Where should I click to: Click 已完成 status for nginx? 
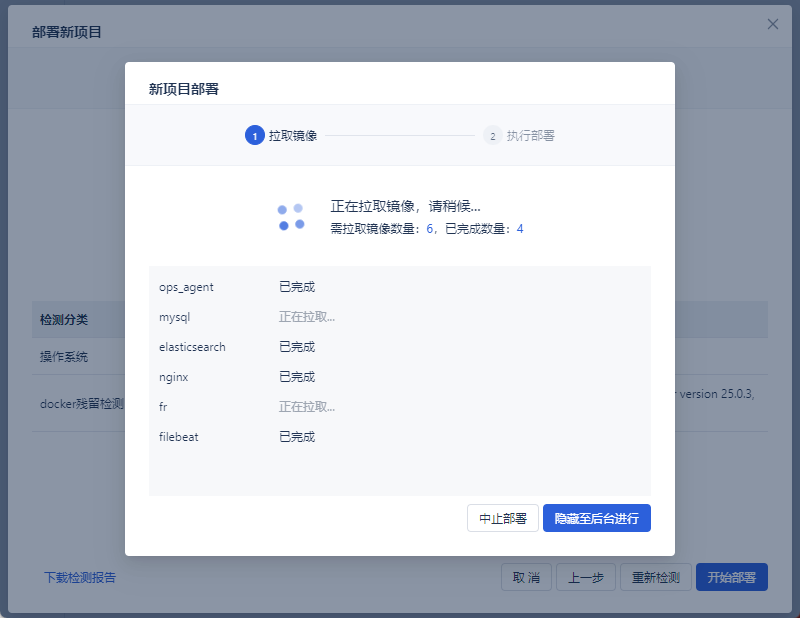pyautogui.click(x=297, y=377)
